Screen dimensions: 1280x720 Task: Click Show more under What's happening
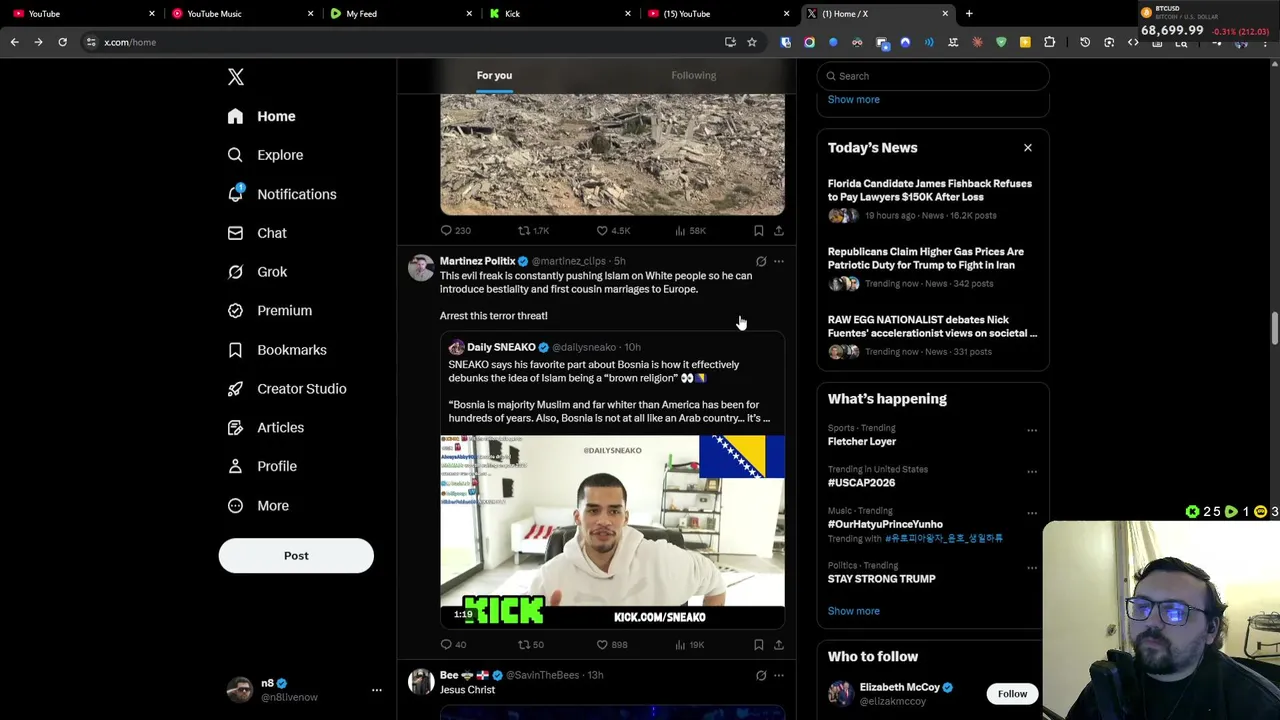coord(854,611)
